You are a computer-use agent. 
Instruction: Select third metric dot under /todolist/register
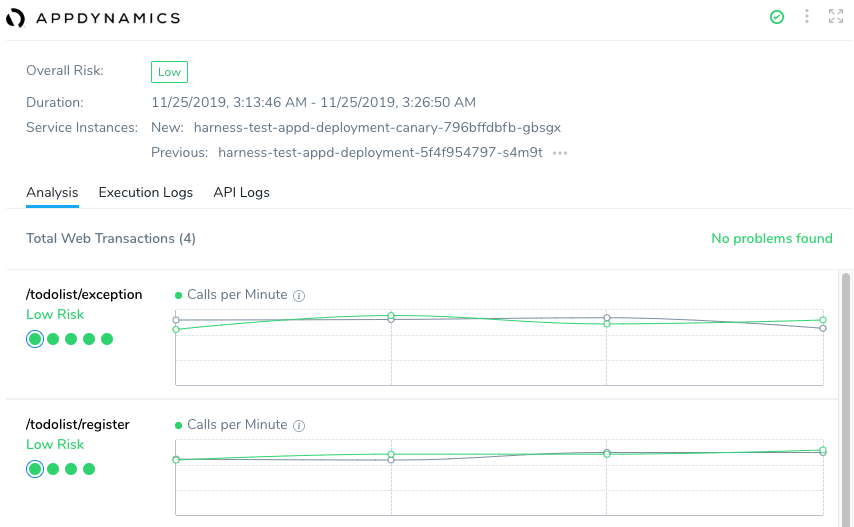pos(71,469)
